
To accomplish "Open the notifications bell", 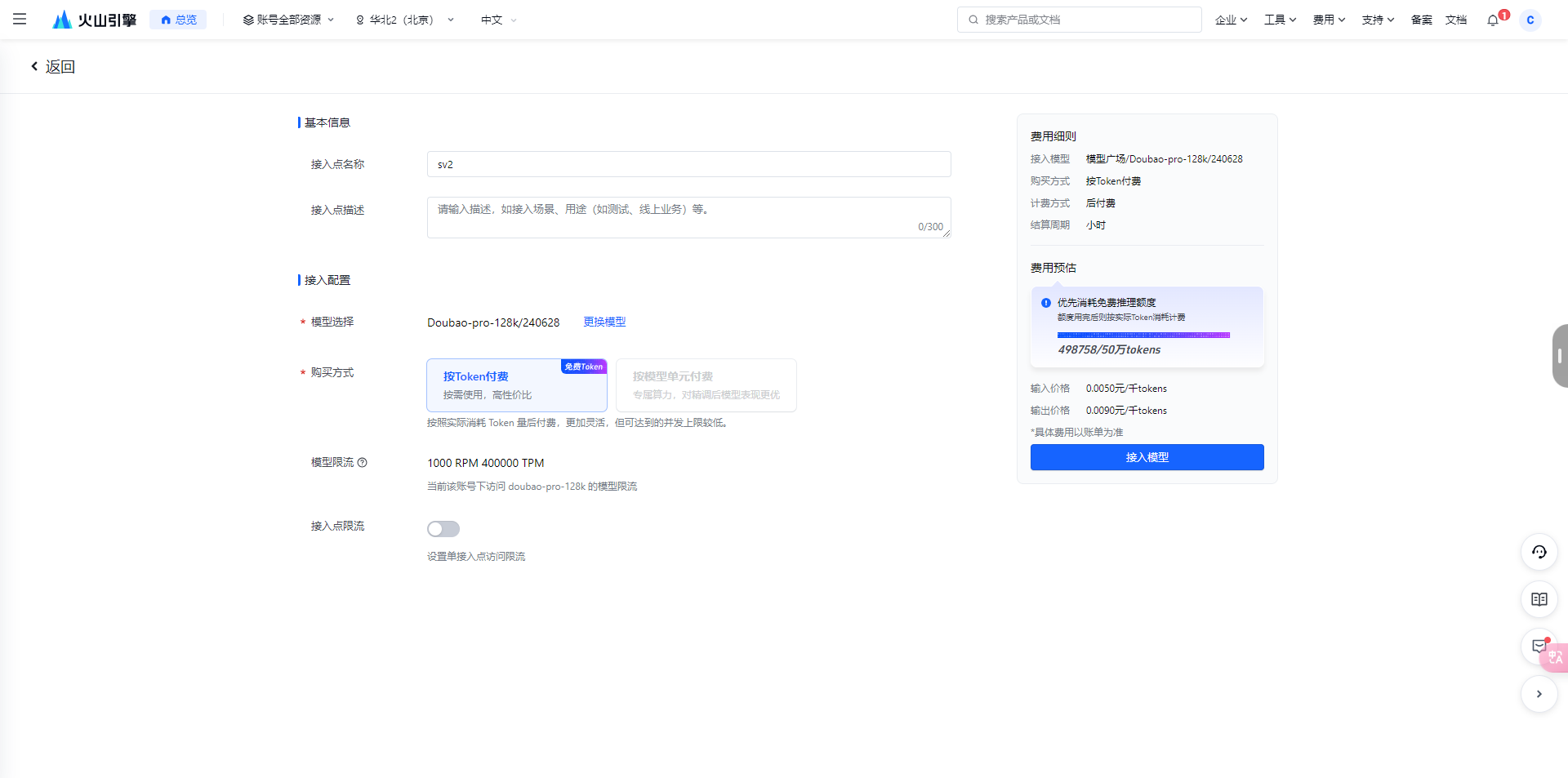I will pos(1494,20).
